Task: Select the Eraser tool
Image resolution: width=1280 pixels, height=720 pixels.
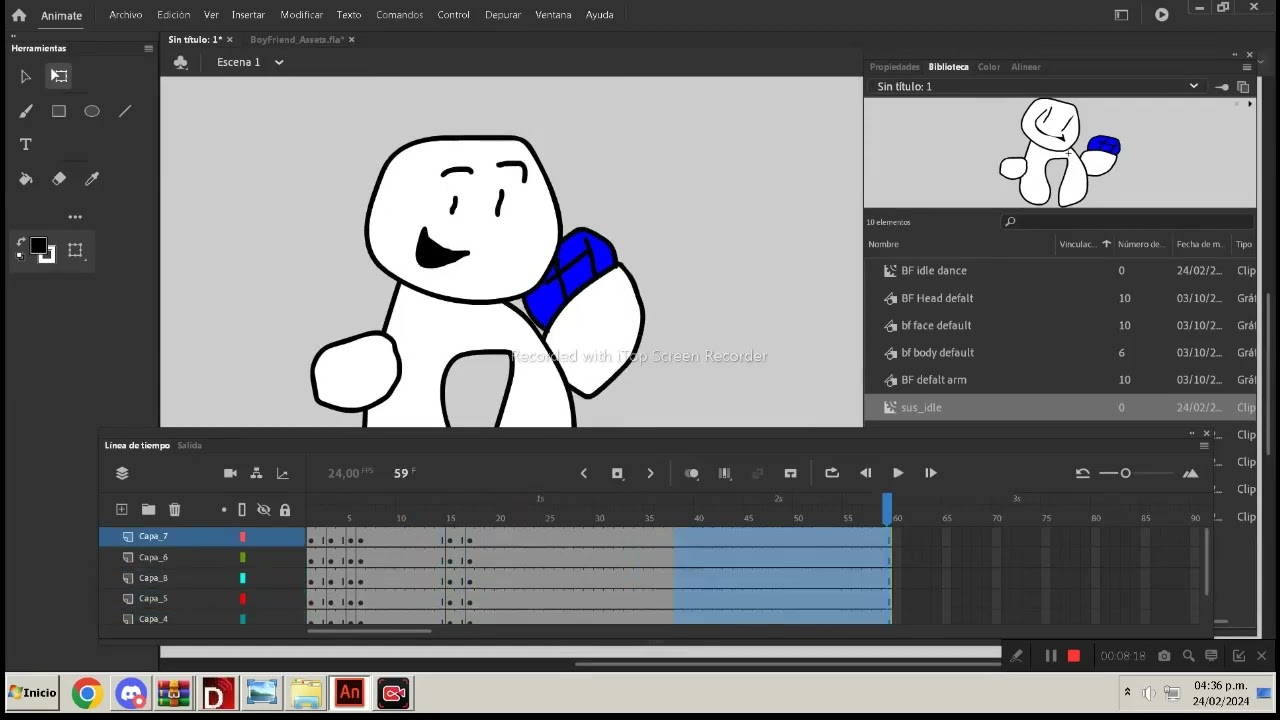Action: 59,179
